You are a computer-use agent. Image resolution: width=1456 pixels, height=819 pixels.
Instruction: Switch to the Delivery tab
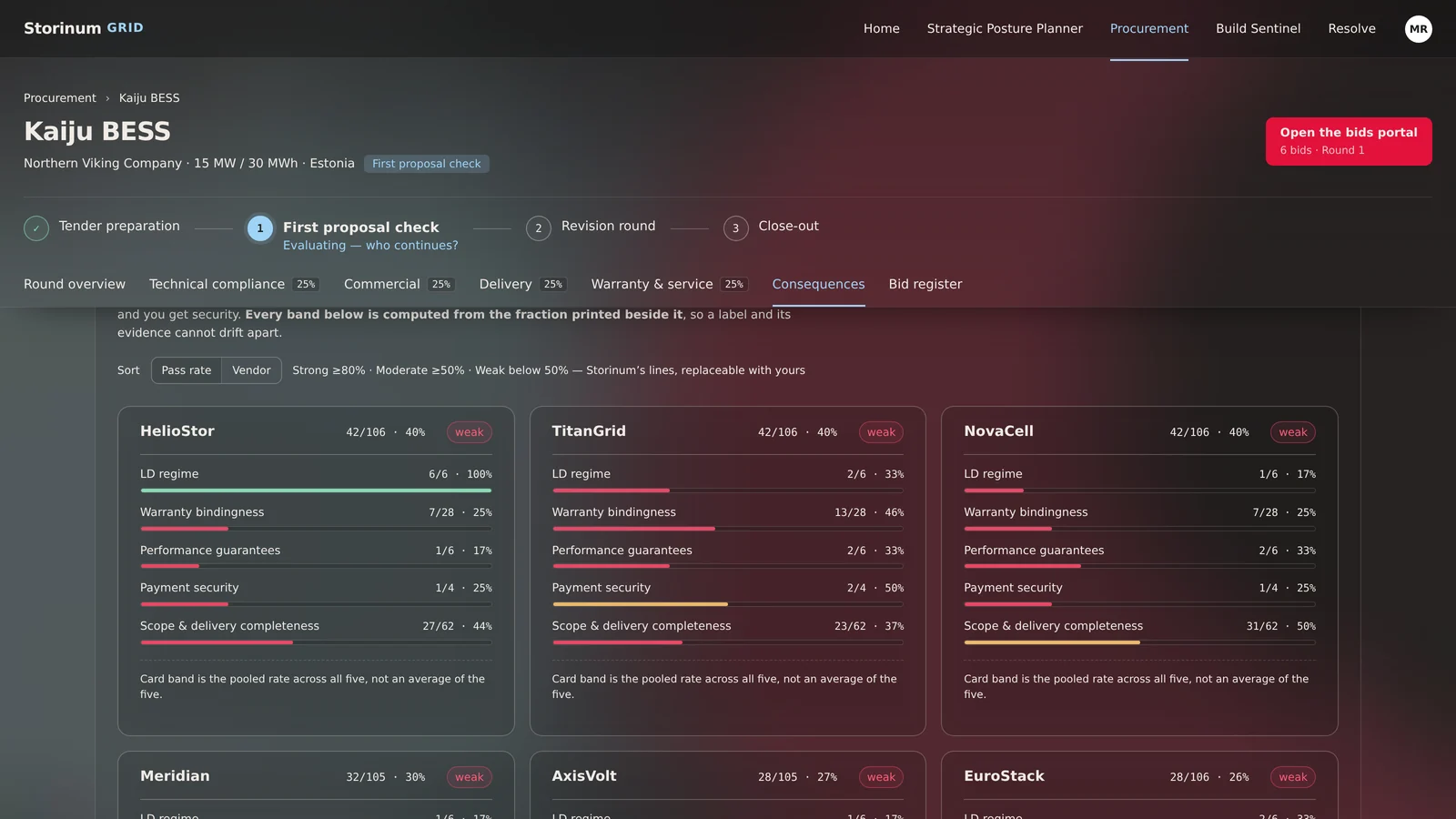[523, 284]
